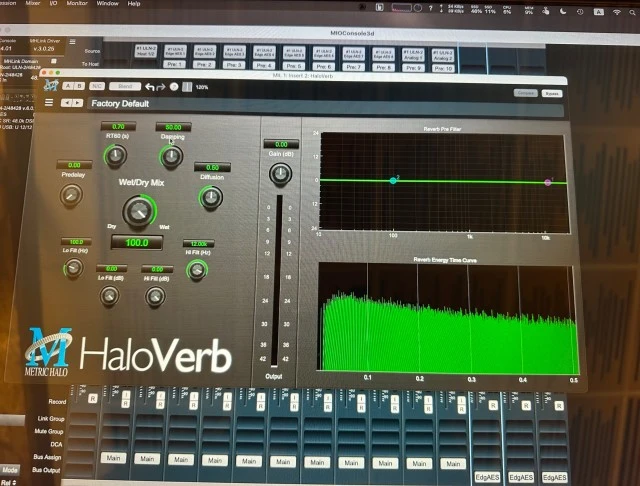
Task: Click the Hi Filt value field showing 12.00k
Action: click(198, 244)
